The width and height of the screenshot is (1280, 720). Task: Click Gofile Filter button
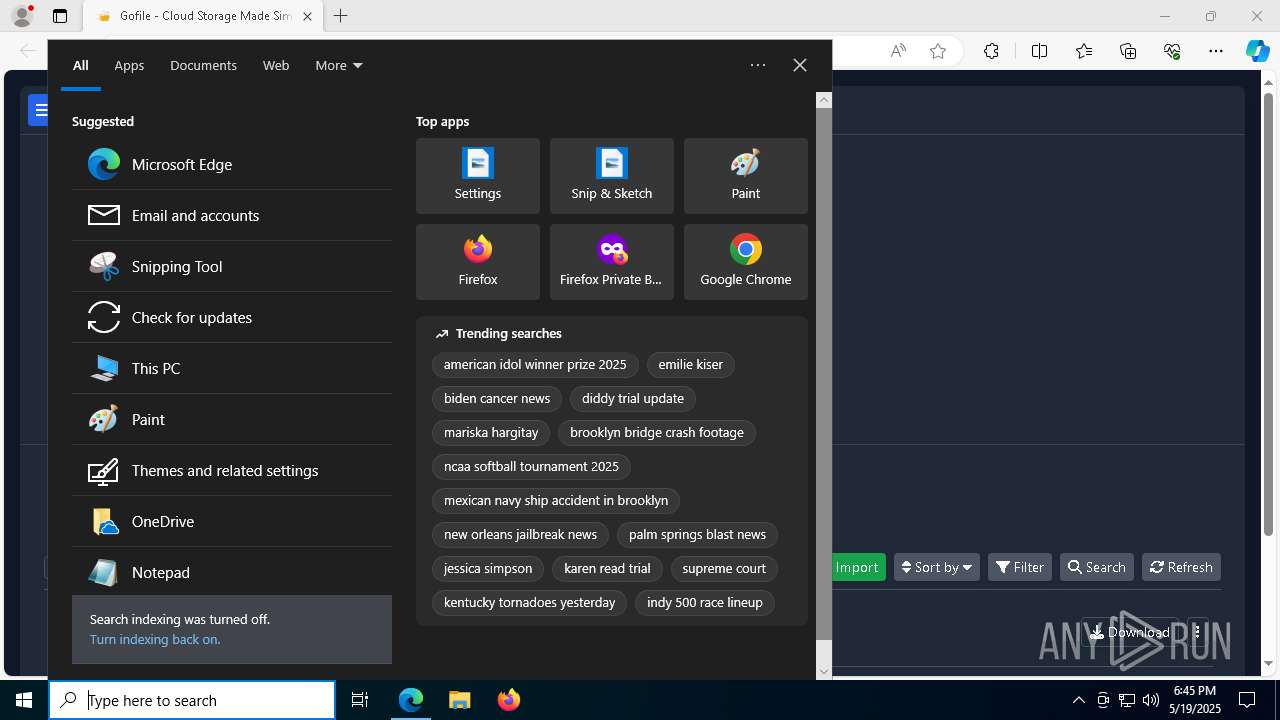click(1020, 567)
